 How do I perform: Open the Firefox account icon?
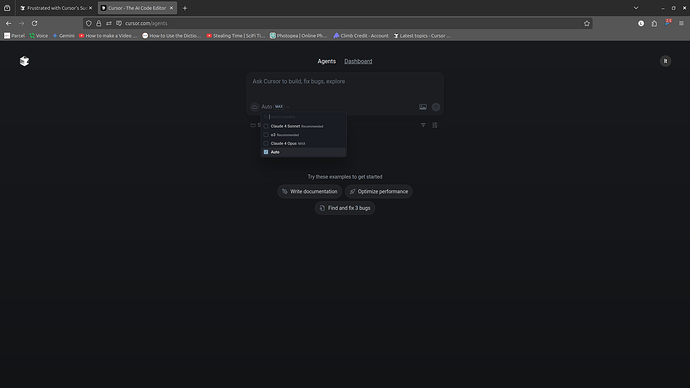point(641,23)
